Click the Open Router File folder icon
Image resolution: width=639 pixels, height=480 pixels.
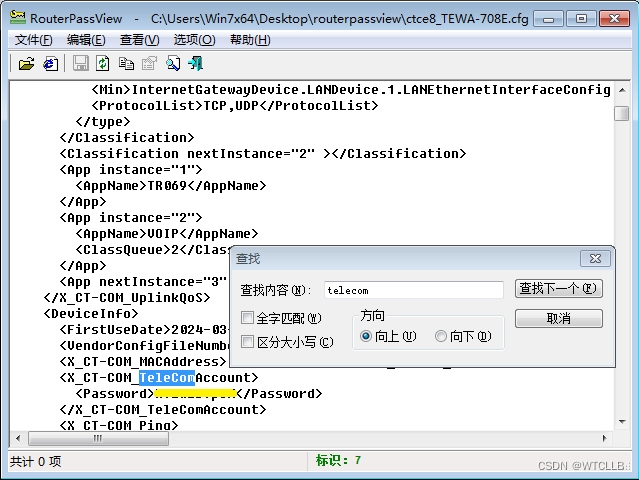[26, 64]
